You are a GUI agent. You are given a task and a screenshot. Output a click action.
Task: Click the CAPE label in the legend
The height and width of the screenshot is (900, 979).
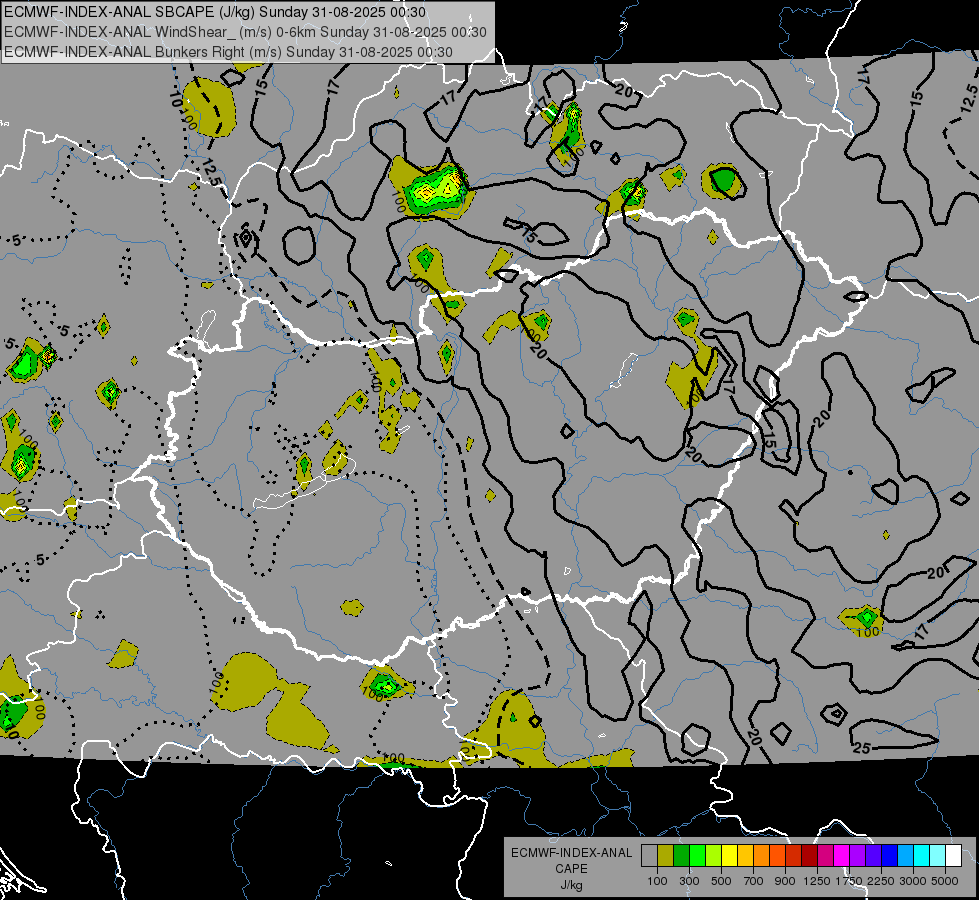(x=571, y=869)
